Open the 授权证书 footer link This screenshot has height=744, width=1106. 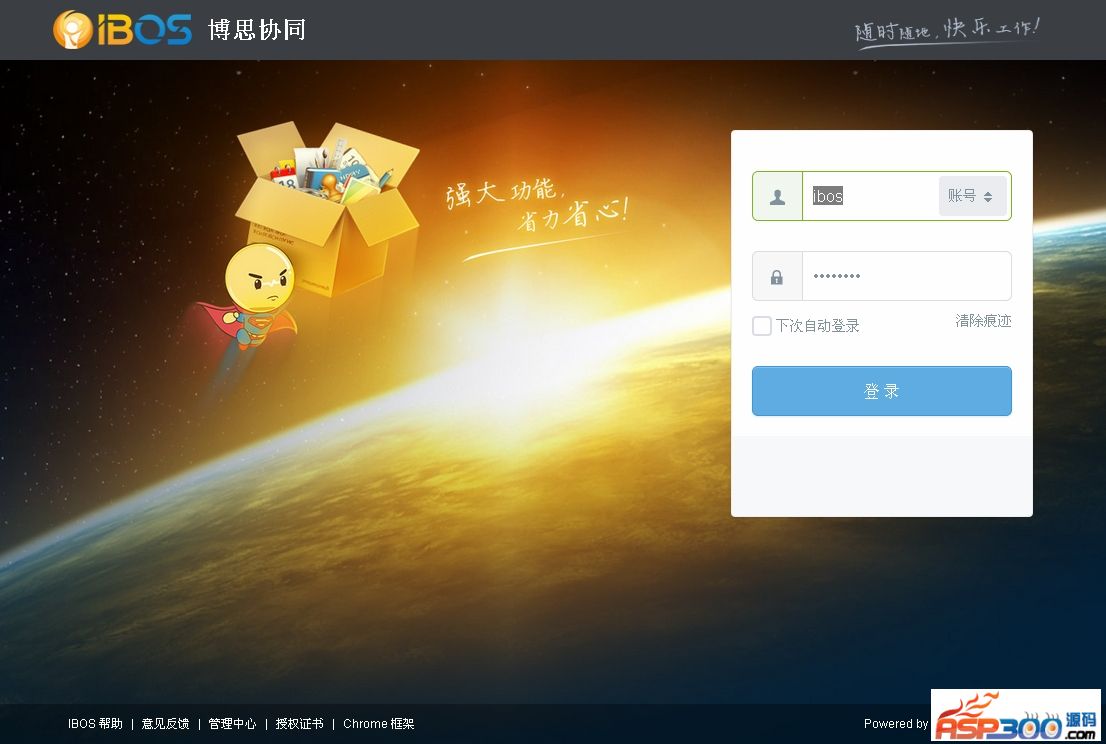[299, 724]
